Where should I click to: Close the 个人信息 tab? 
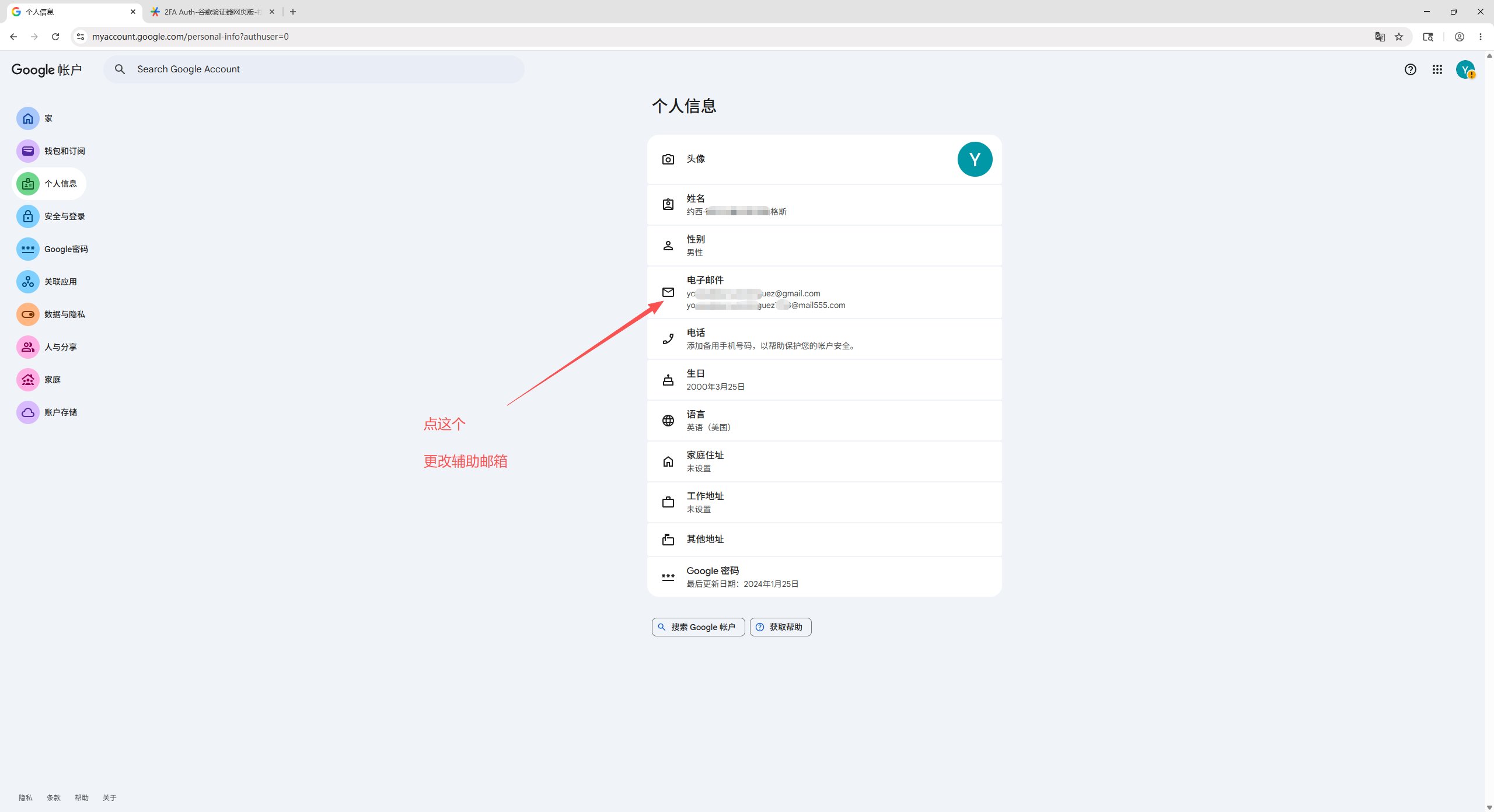coord(133,12)
